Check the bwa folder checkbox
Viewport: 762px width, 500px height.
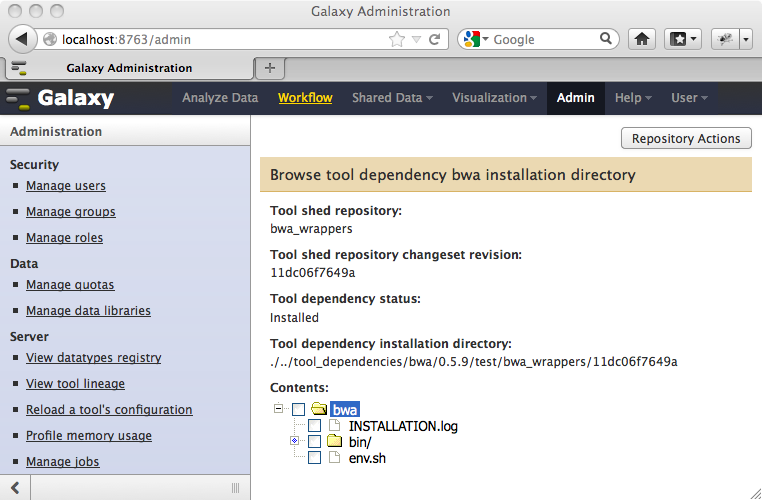click(298, 409)
